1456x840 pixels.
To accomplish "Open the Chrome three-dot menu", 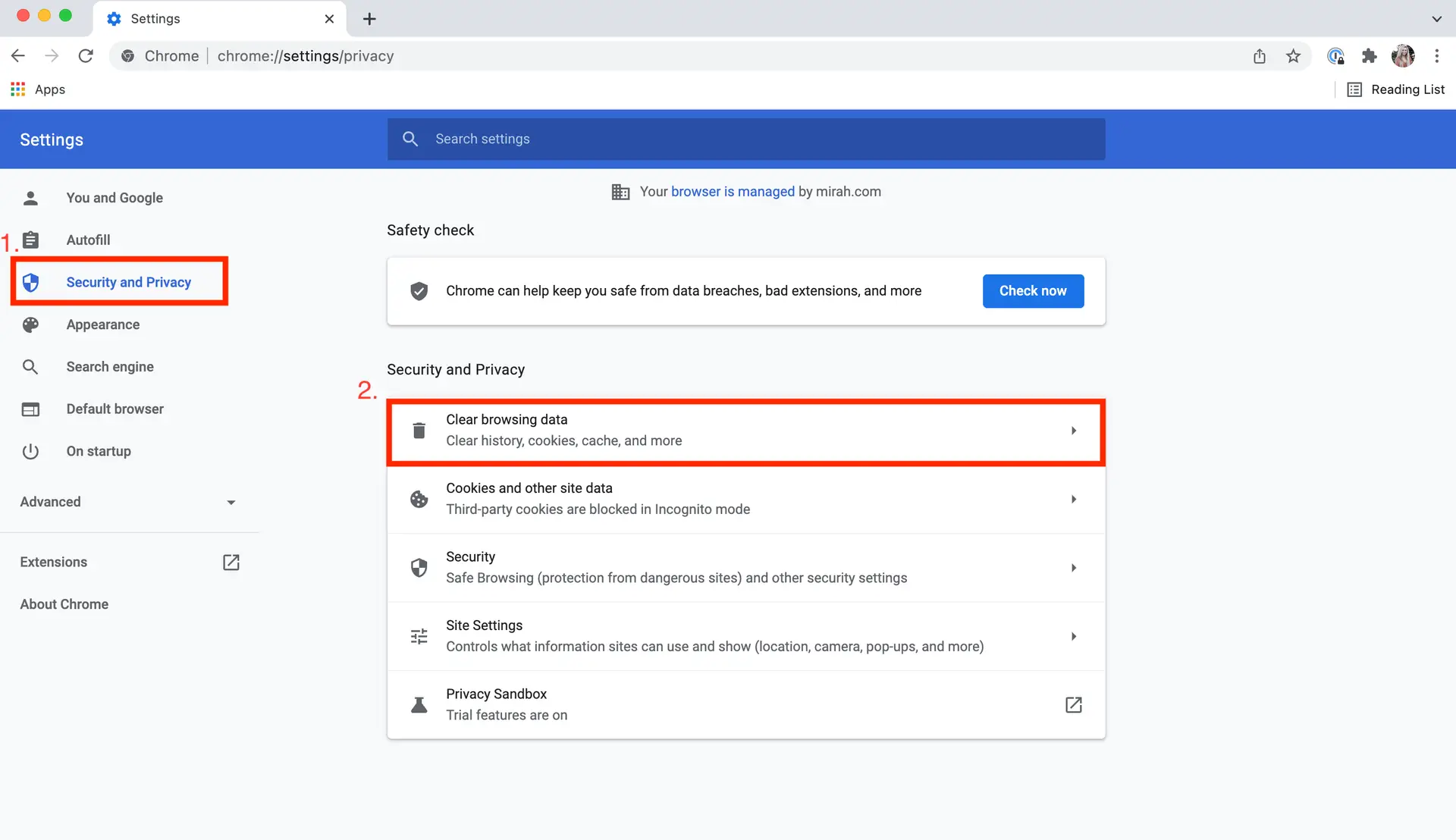I will [x=1438, y=56].
